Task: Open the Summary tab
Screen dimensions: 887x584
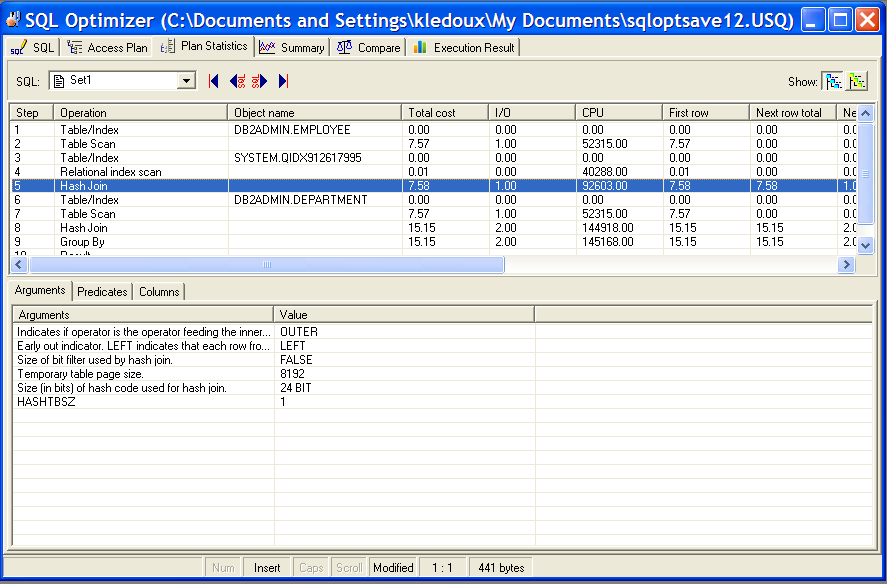Action: click(x=292, y=47)
